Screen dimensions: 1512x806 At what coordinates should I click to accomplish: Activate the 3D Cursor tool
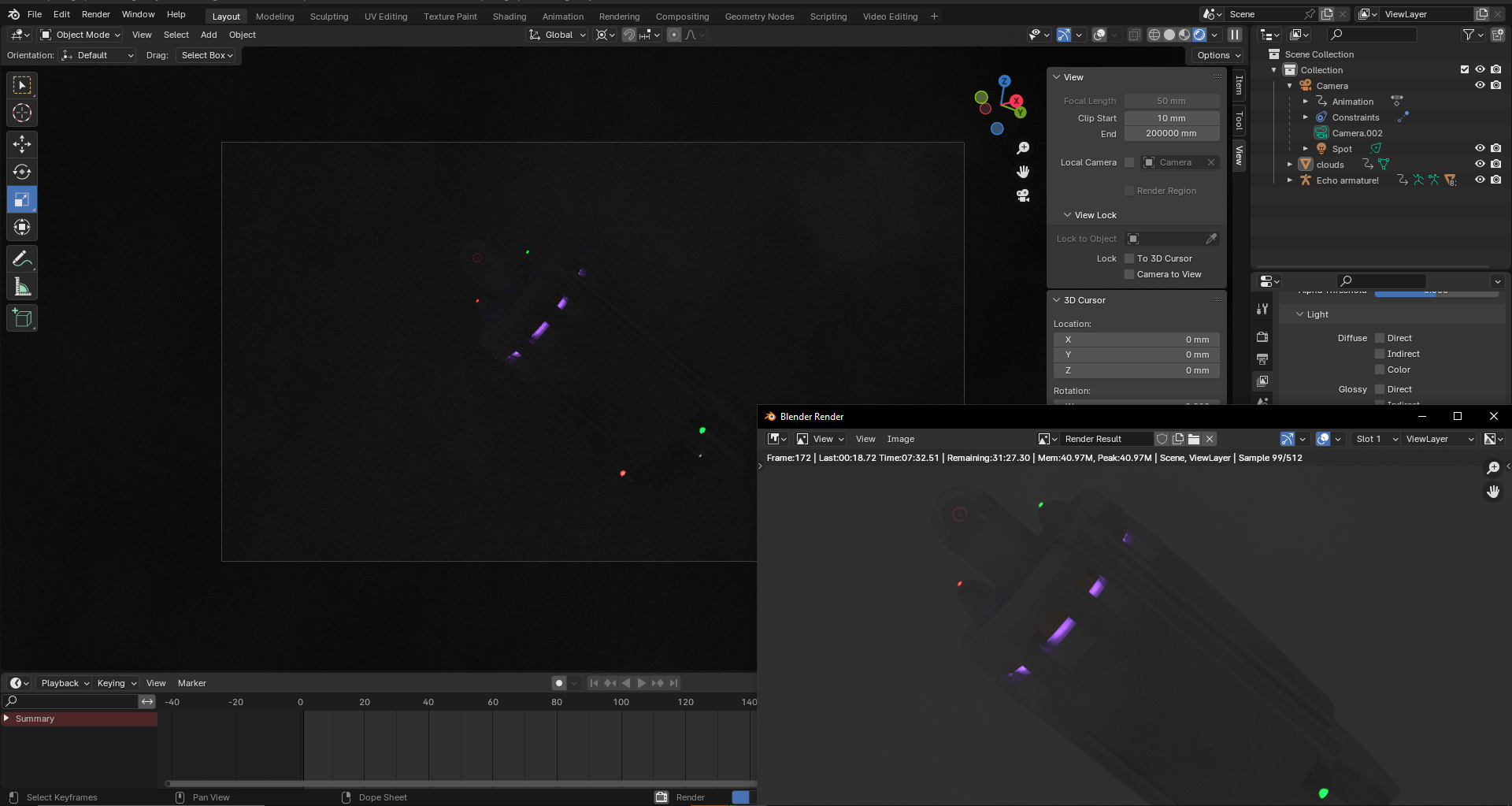click(22, 113)
